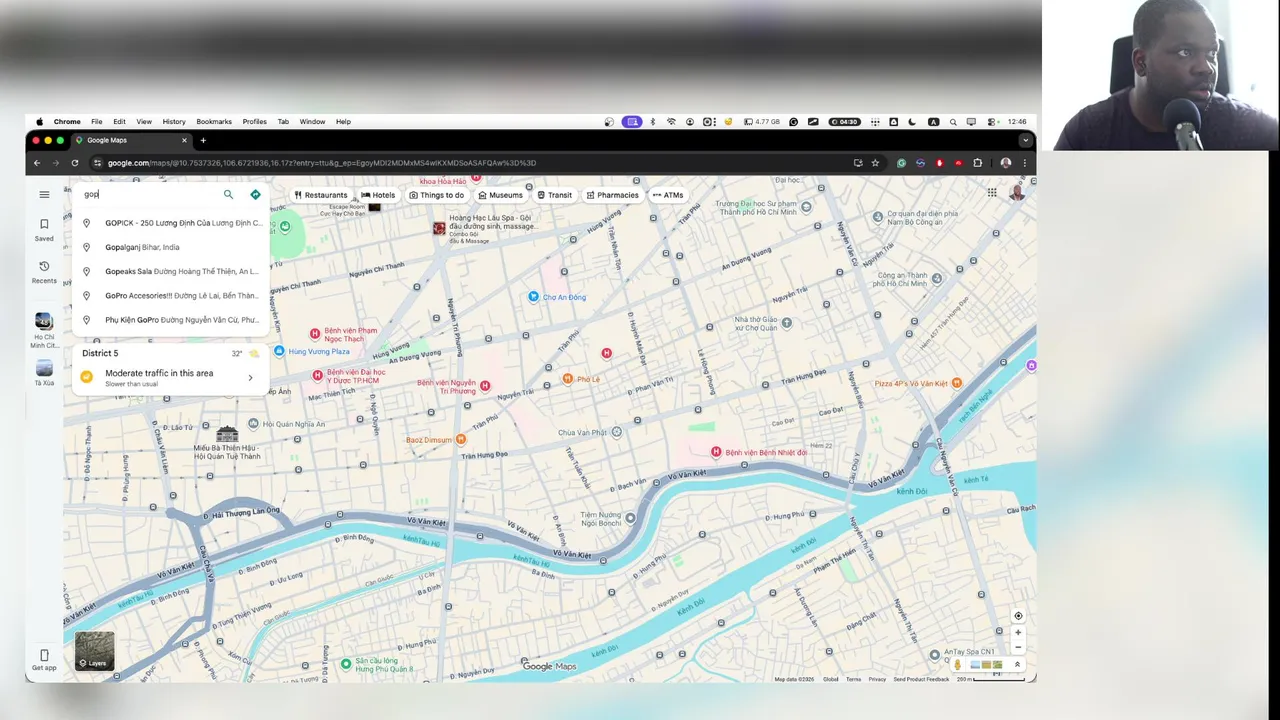This screenshot has width=1280, height=720.
Task: Zoom in on the map
Action: click(1018, 632)
